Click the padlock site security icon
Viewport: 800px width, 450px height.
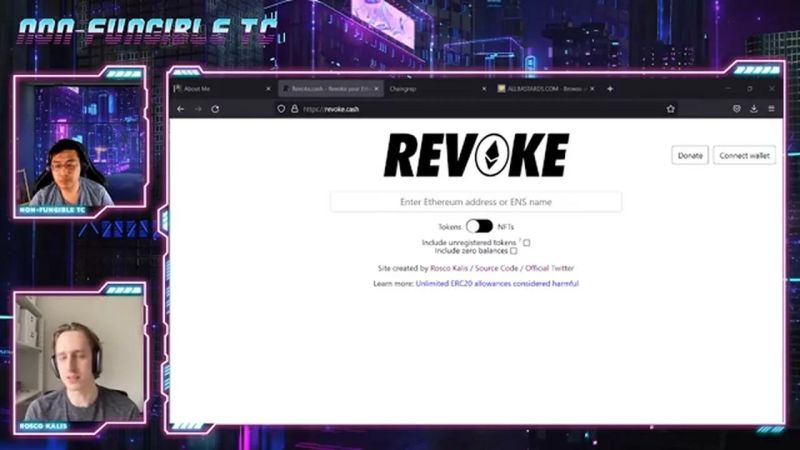pos(294,109)
